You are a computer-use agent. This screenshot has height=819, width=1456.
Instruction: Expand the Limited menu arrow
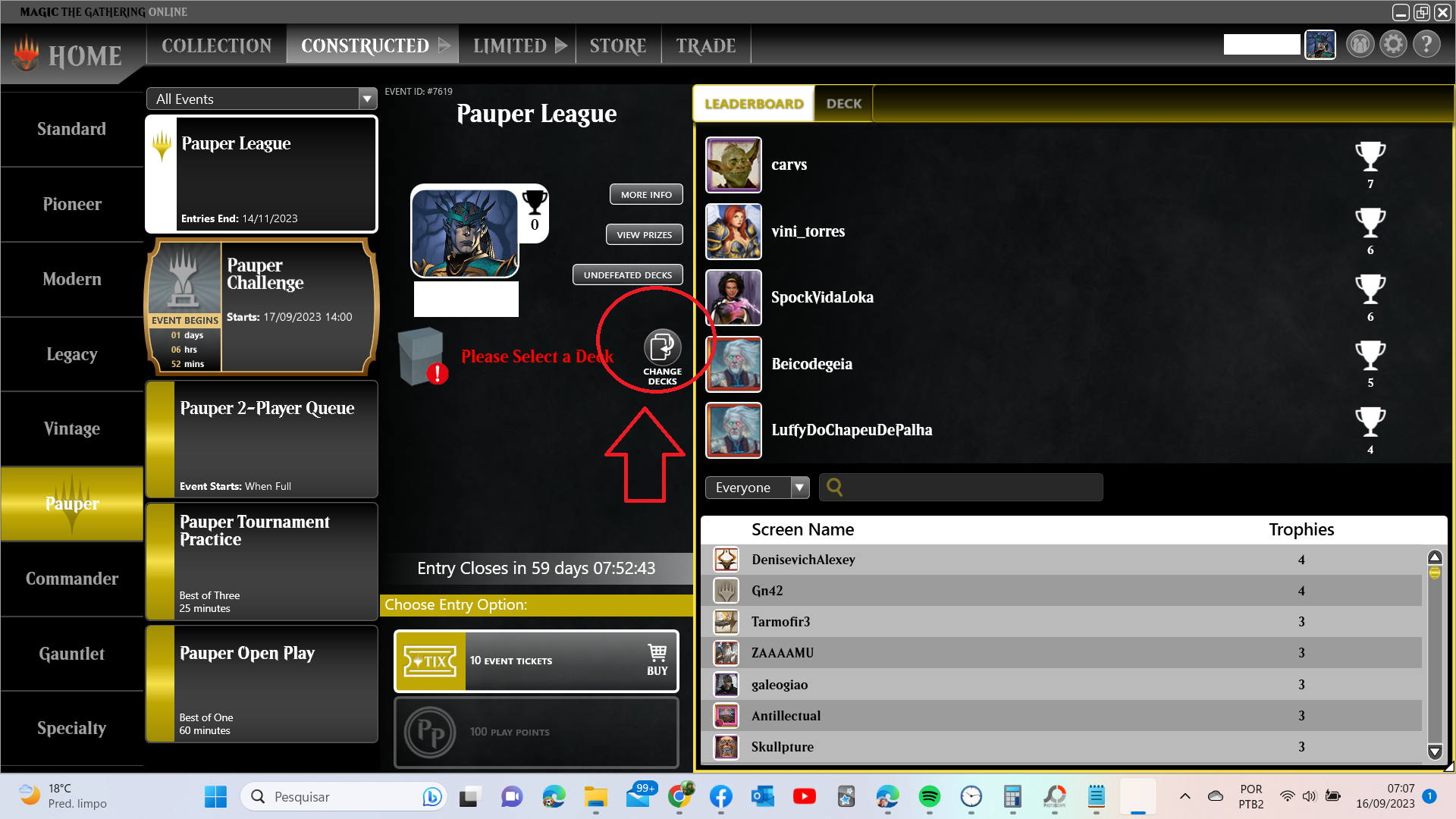561,45
